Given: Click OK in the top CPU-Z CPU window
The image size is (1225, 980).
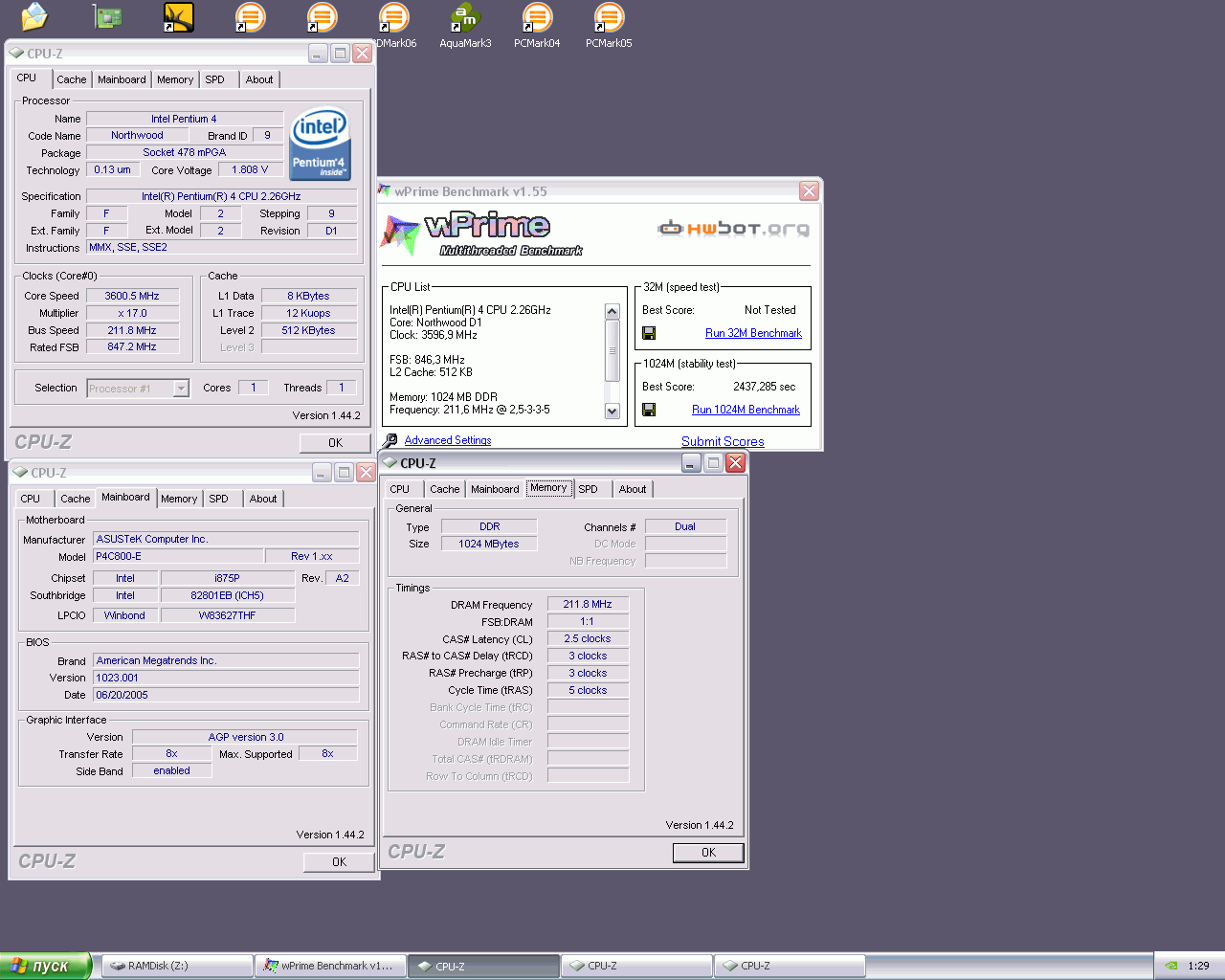Looking at the screenshot, I should (335, 443).
